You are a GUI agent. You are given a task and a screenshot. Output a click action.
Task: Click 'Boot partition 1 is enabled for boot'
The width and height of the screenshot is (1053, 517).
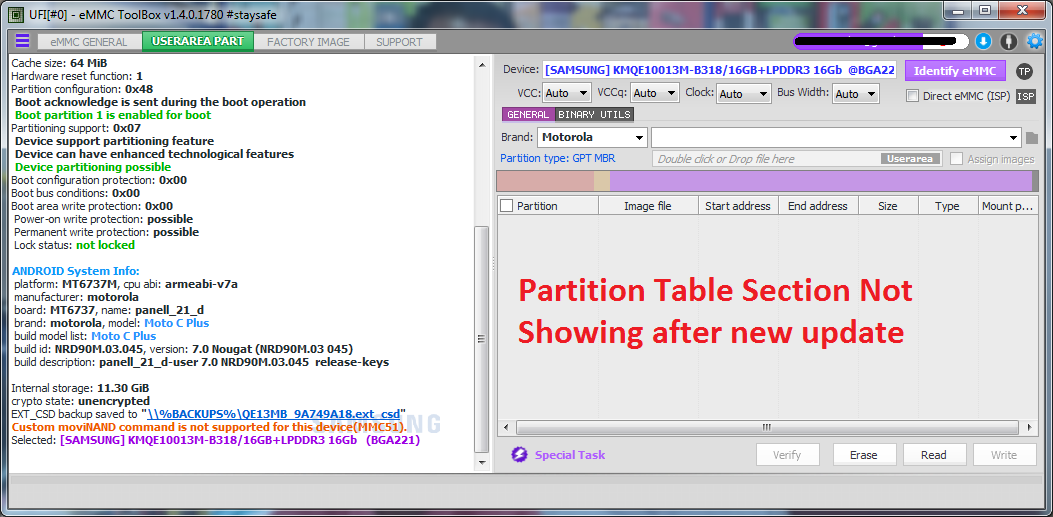click(113, 115)
